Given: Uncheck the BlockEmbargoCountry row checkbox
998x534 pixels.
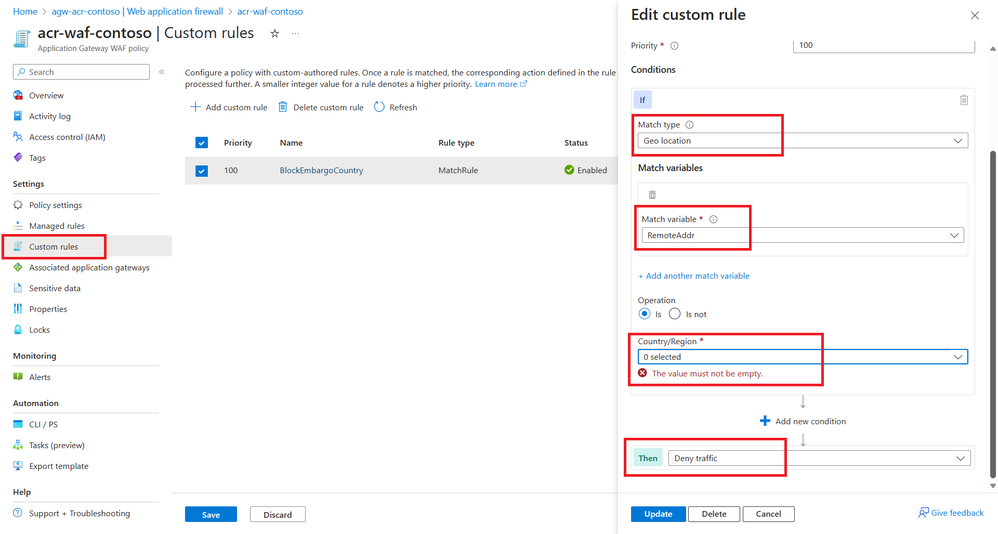Looking at the screenshot, I should tap(201, 171).
